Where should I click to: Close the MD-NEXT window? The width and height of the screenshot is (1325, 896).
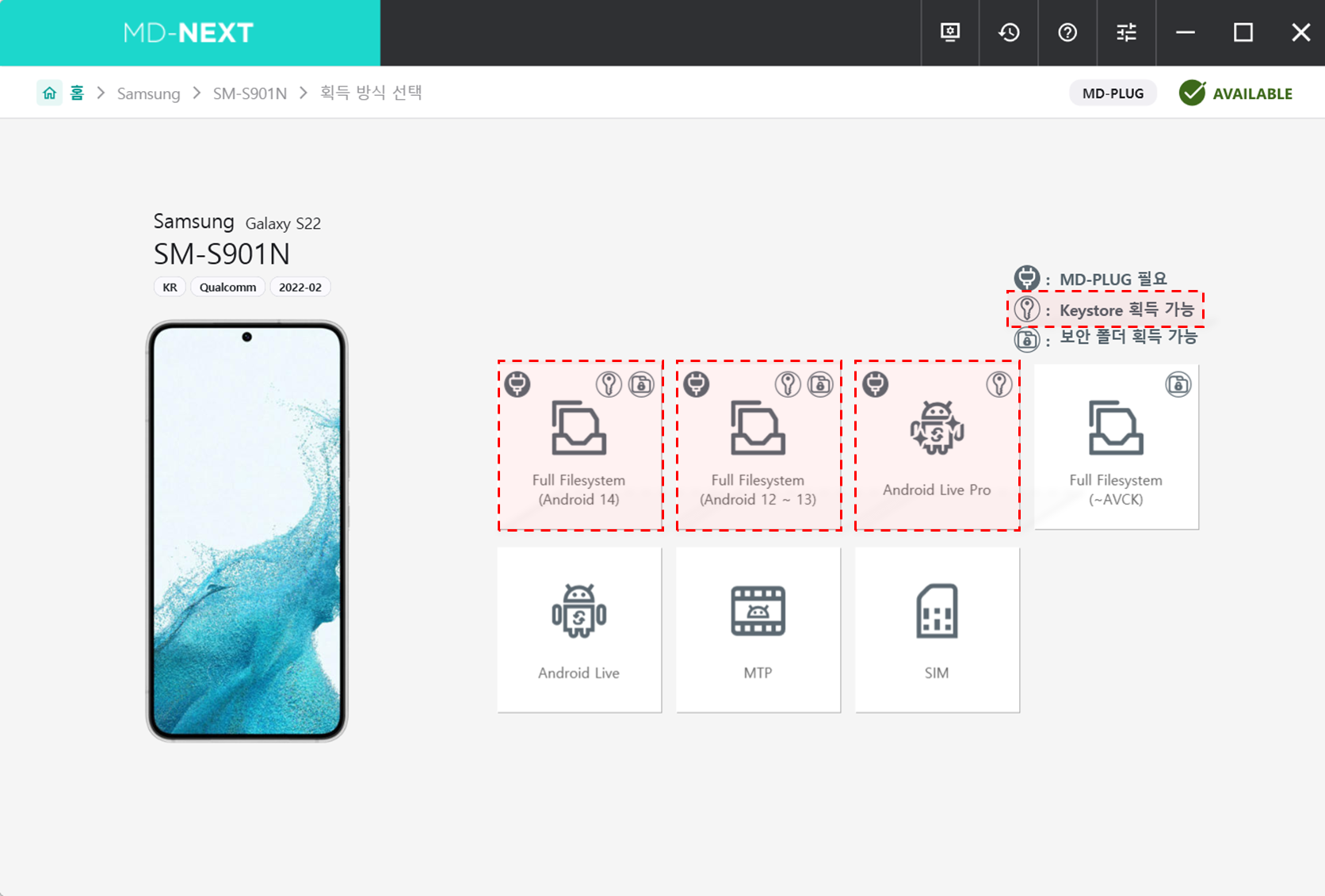(1300, 32)
